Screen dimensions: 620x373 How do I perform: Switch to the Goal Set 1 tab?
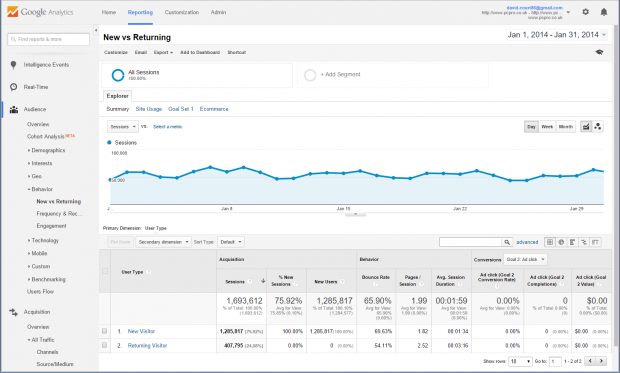[x=181, y=109]
